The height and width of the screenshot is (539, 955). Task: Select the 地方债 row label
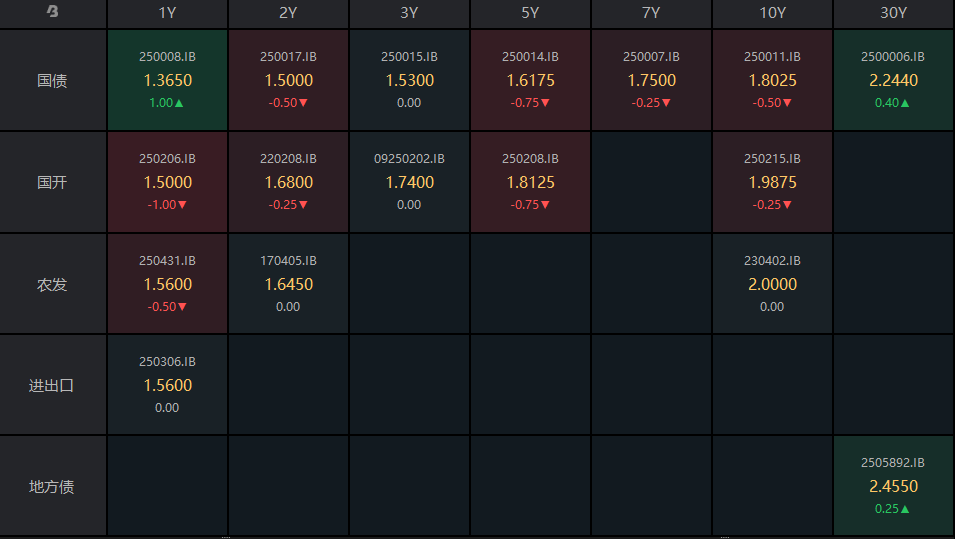pyautogui.click(x=52, y=487)
